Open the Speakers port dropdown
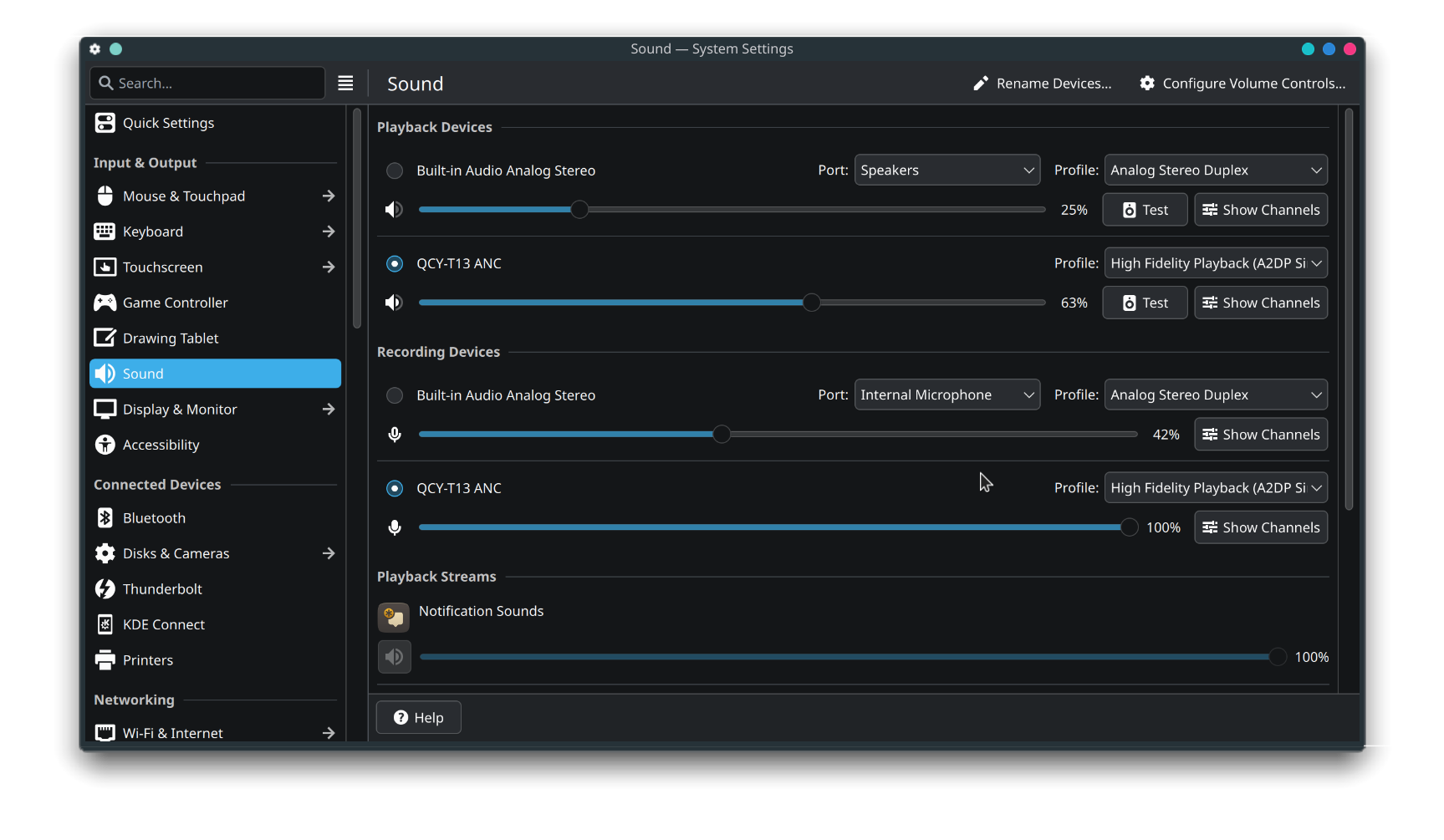This screenshot has width=1444, height=840. pyautogui.click(x=947, y=171)
